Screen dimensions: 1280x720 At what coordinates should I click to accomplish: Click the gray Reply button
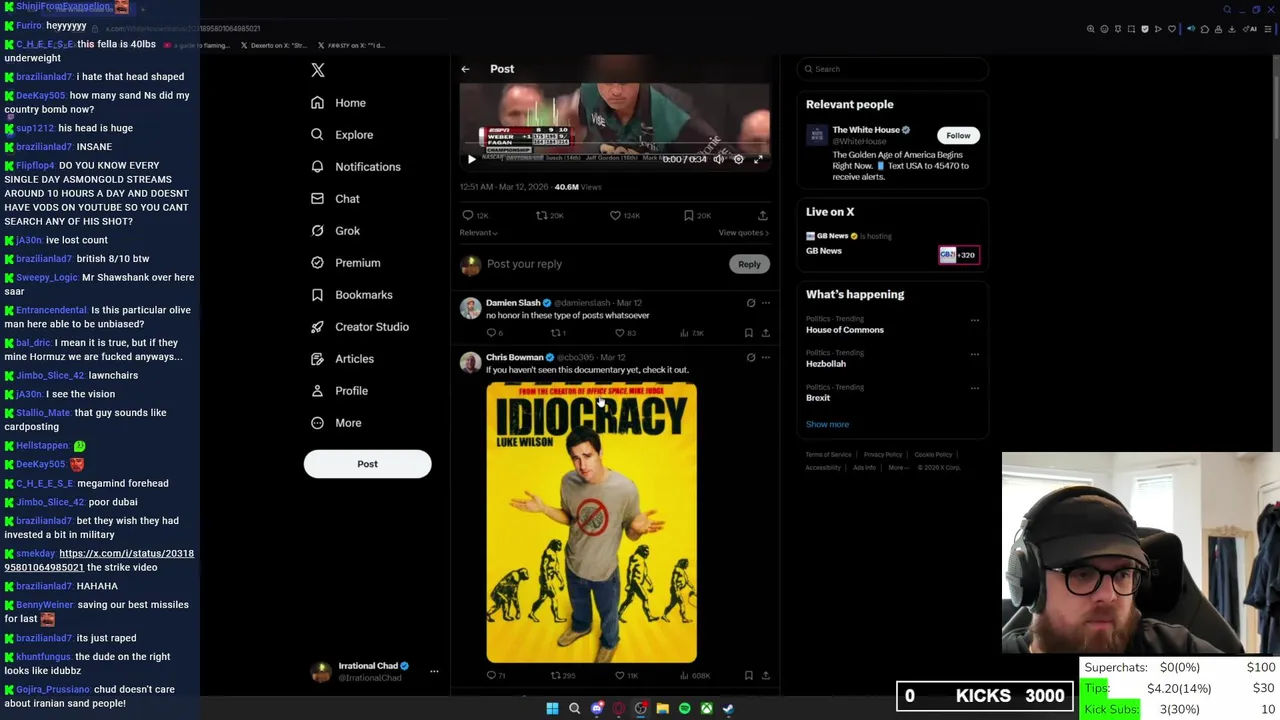point(749,264)
